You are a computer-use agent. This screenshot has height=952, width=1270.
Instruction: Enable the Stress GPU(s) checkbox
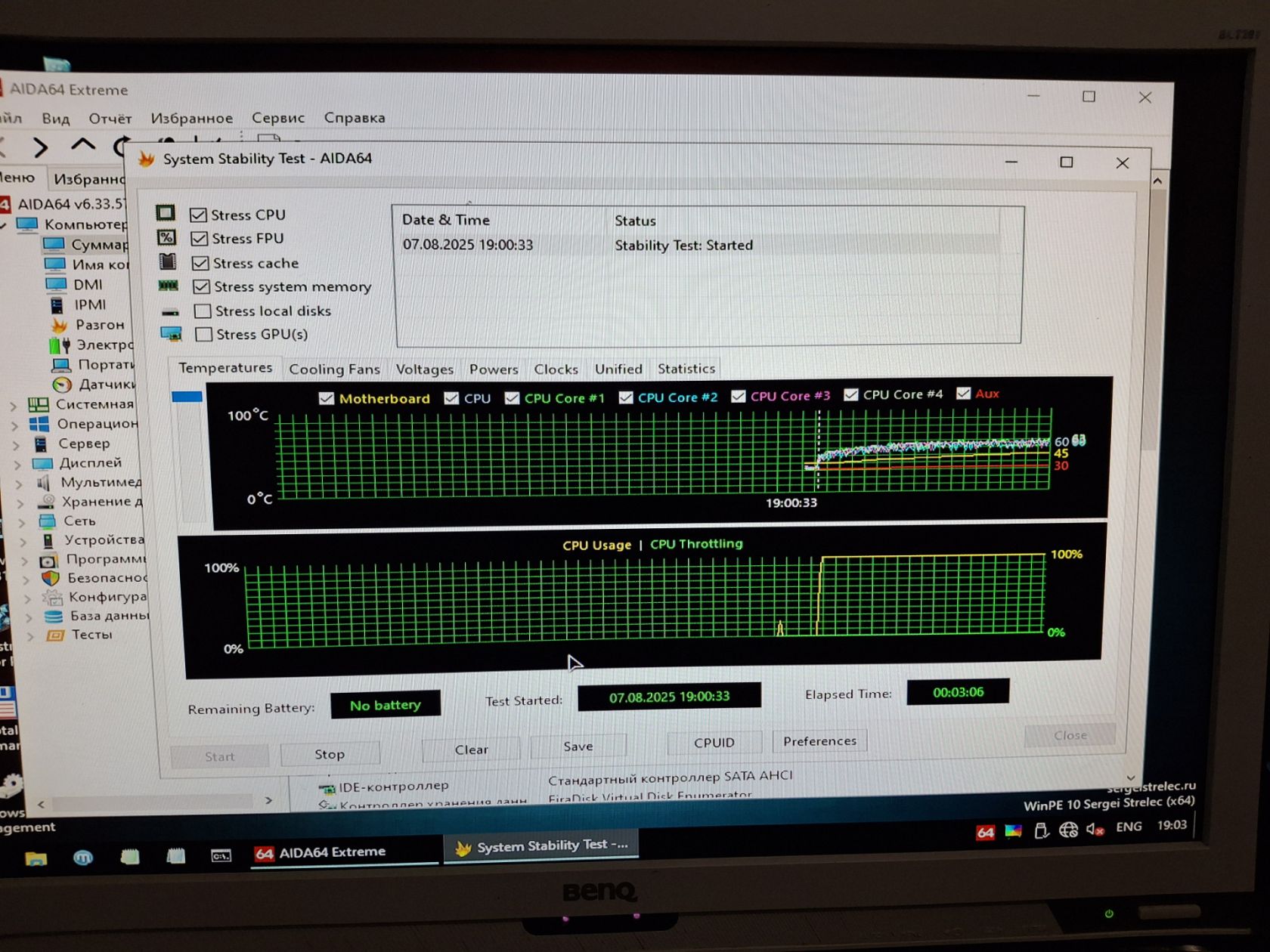pos(203,334)
